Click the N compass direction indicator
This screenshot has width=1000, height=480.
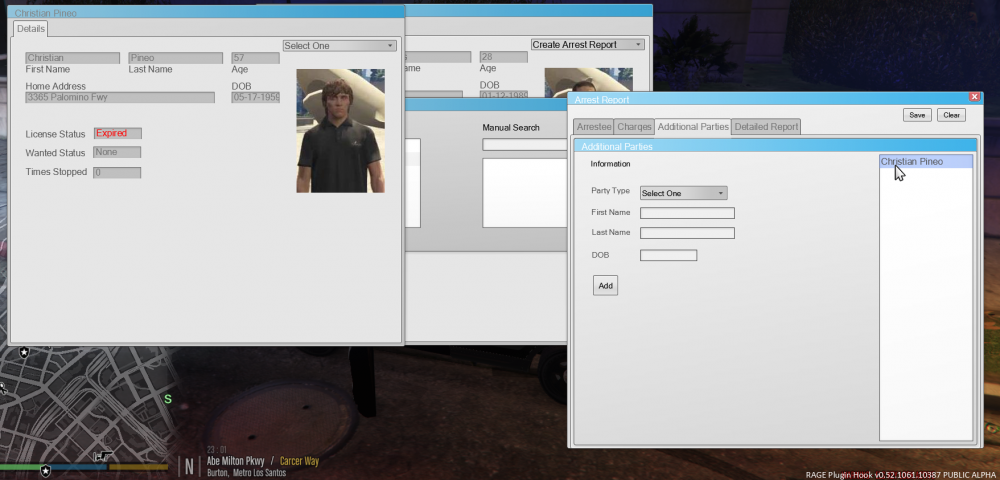189,465
